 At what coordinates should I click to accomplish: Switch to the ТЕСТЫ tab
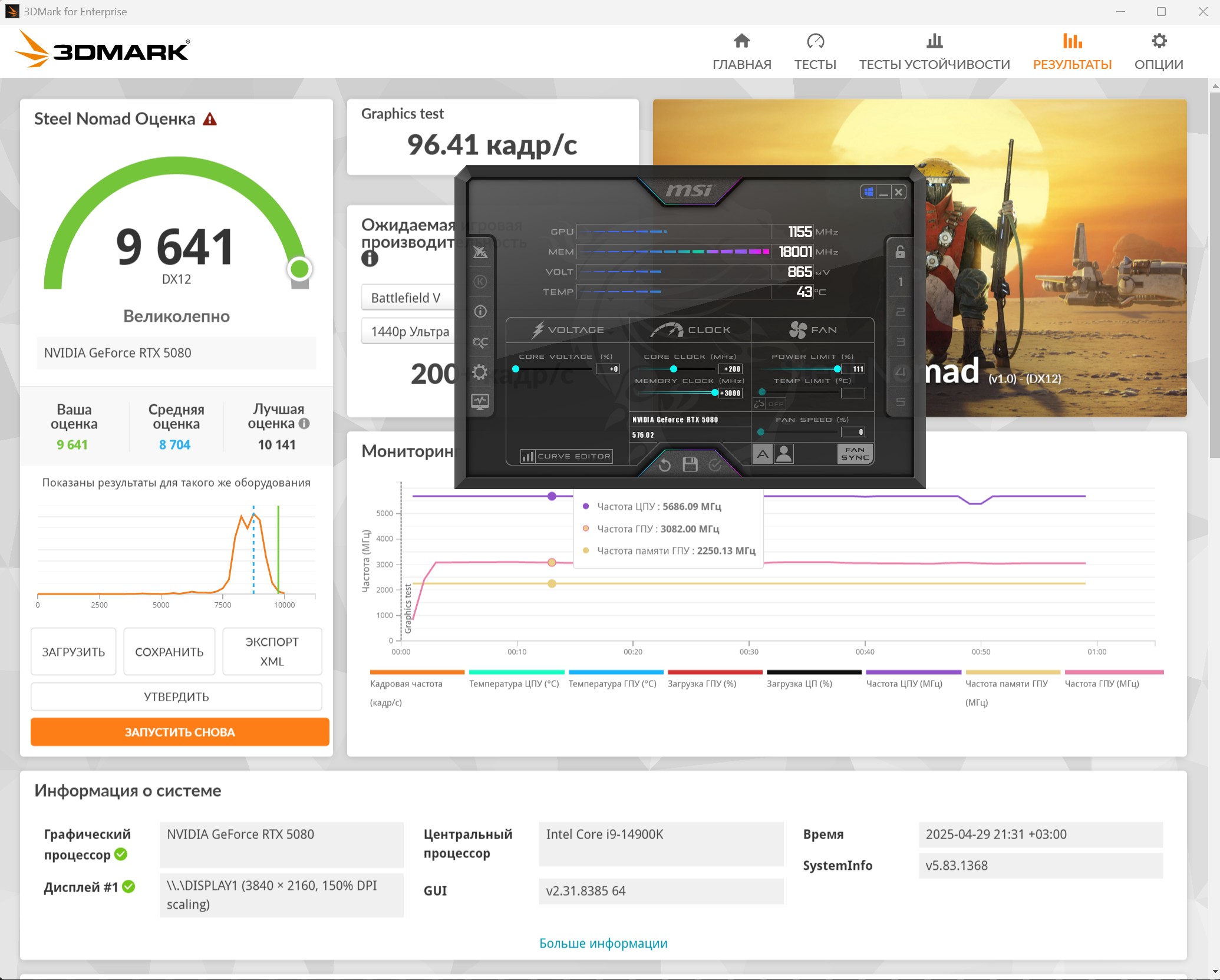815,51
